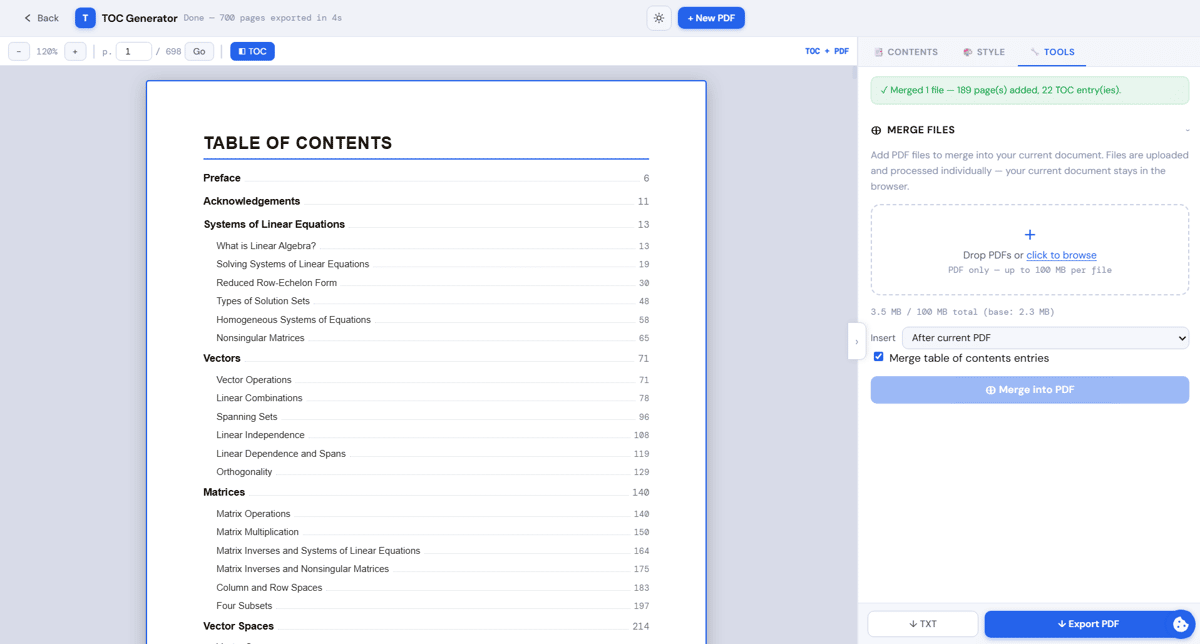Uncheck Merge table of contents entries
Screen dimensions: 1200x644
tap(879, 357)
